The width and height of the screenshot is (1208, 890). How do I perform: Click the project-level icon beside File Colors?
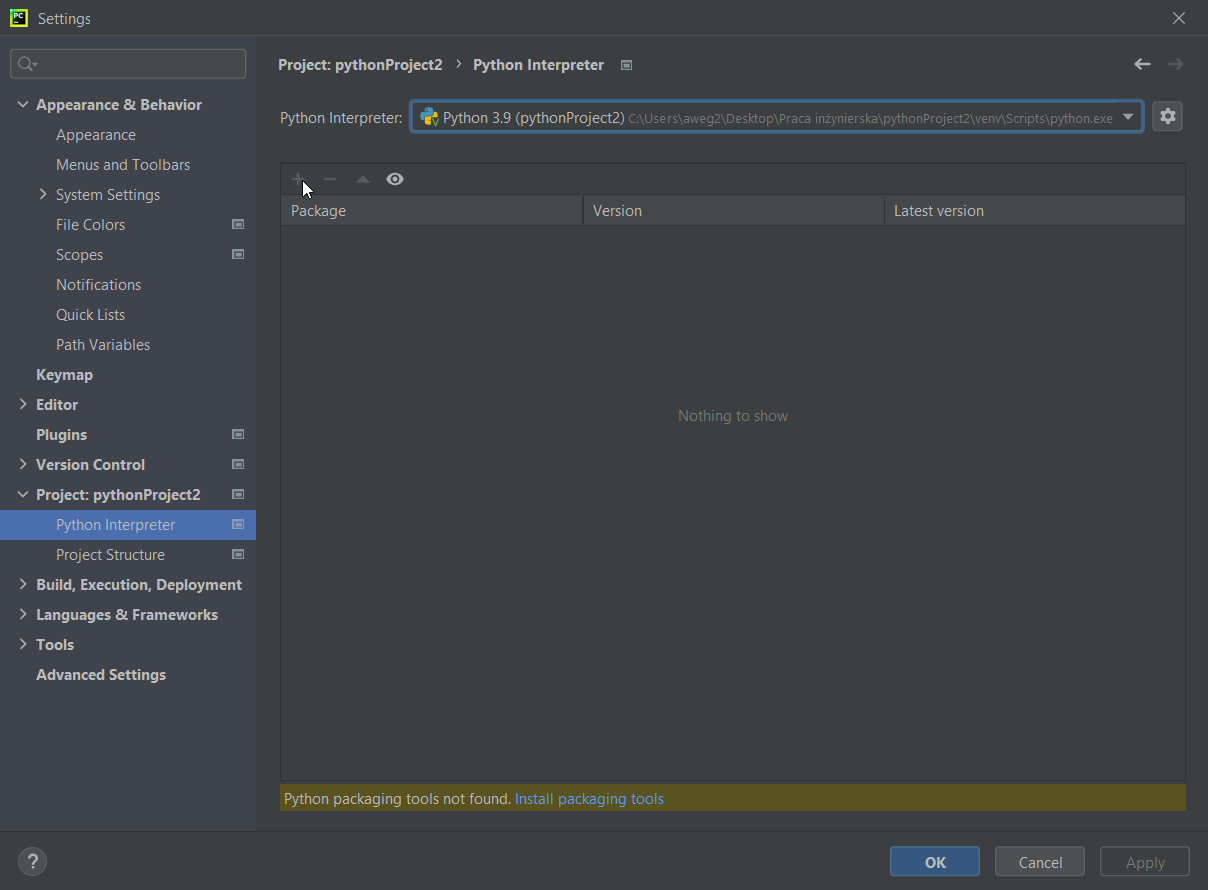coord(238,225)
